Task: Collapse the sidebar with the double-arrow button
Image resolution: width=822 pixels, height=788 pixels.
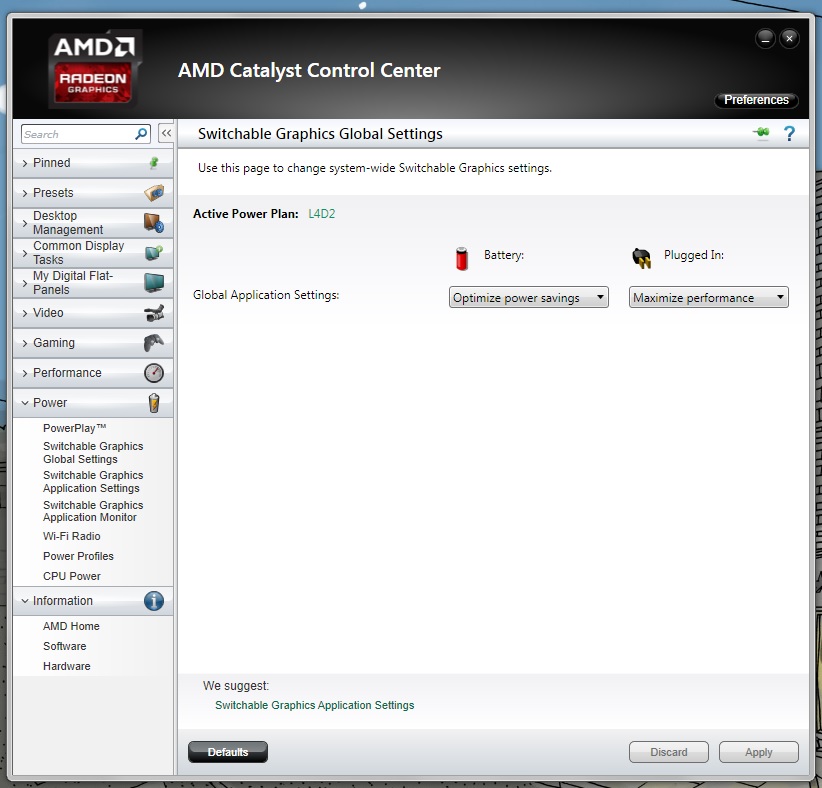Action: [166, 134]
